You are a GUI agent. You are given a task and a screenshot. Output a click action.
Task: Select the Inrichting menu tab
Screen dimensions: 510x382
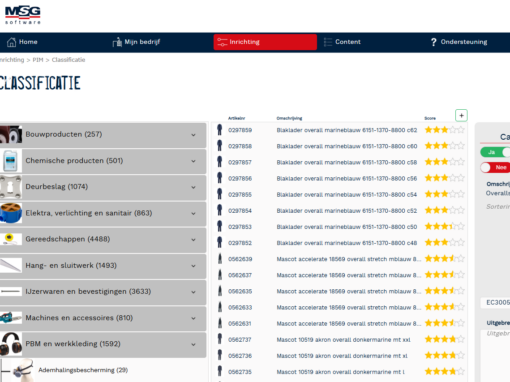[x=265, y=42]
